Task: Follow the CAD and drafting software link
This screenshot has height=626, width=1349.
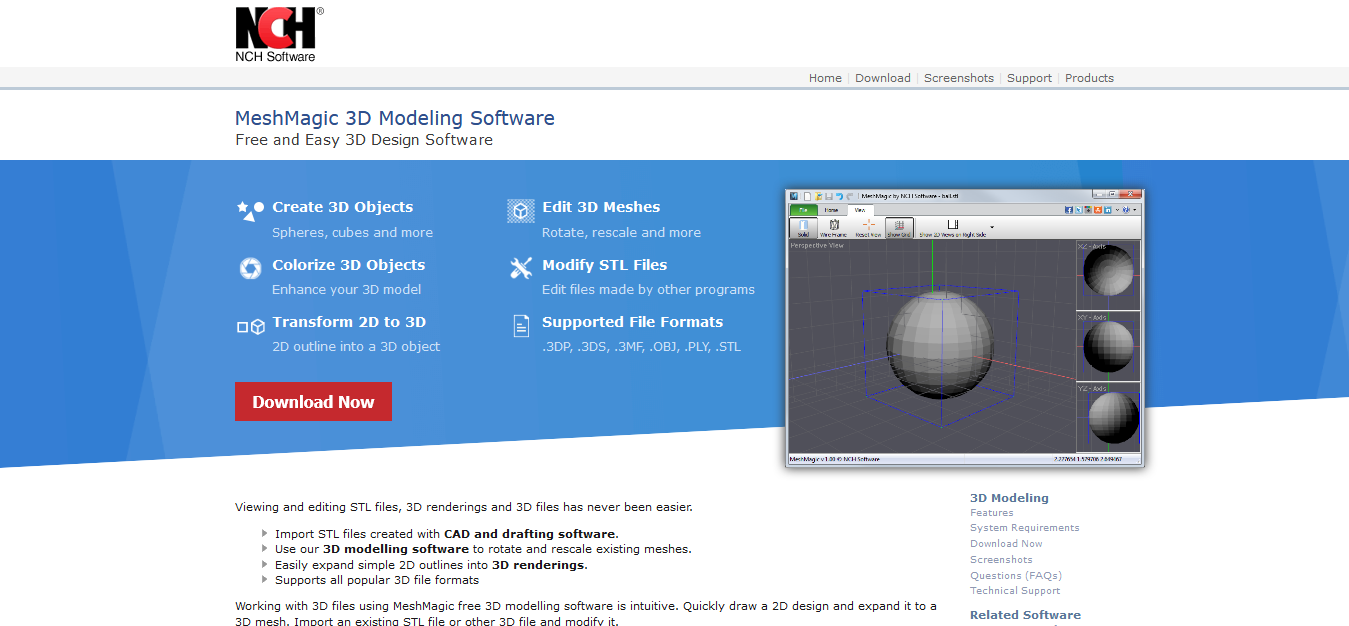Action: (x=530, y=534)
